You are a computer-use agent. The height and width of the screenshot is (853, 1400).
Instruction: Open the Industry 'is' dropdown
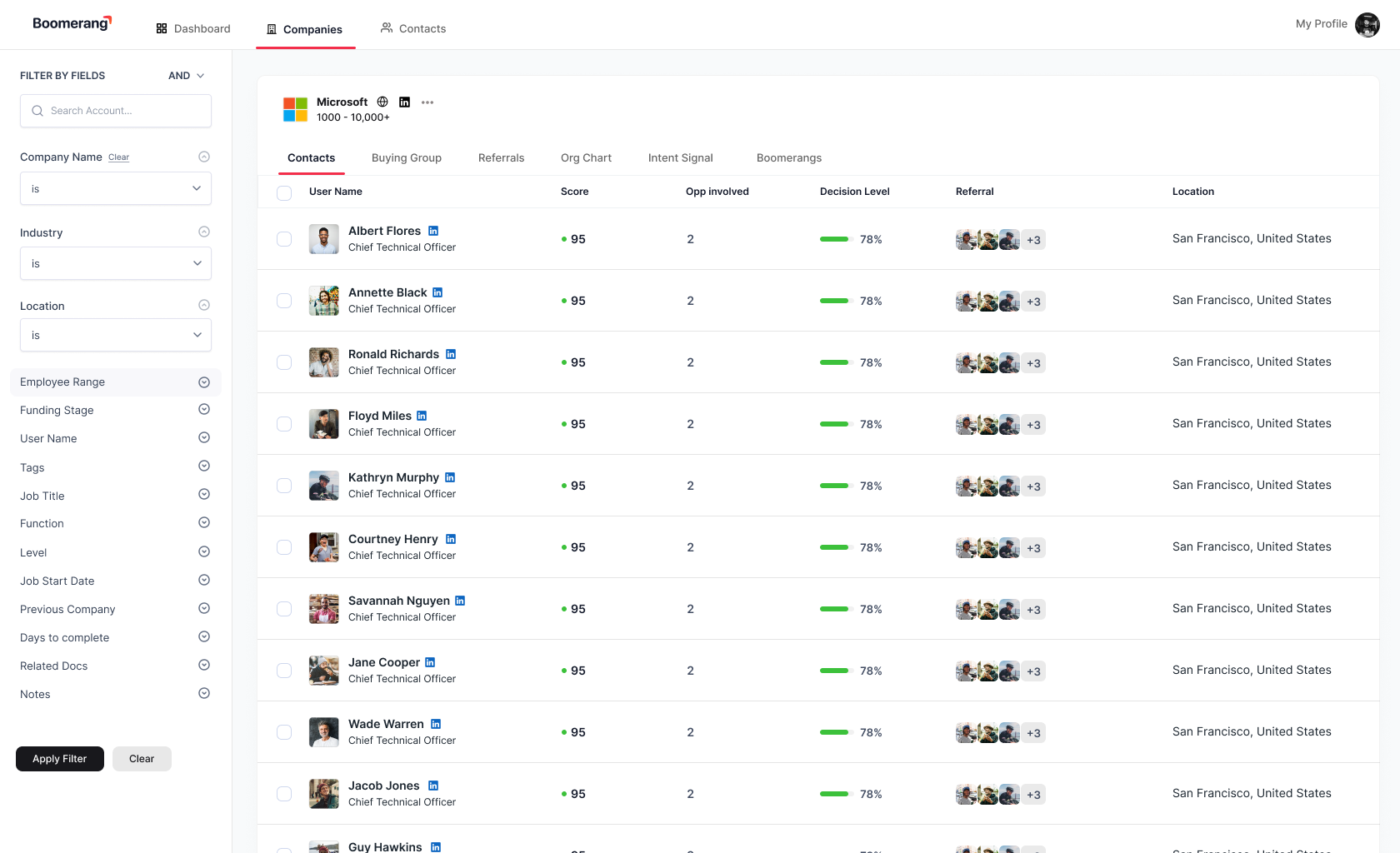pos(116,263)
